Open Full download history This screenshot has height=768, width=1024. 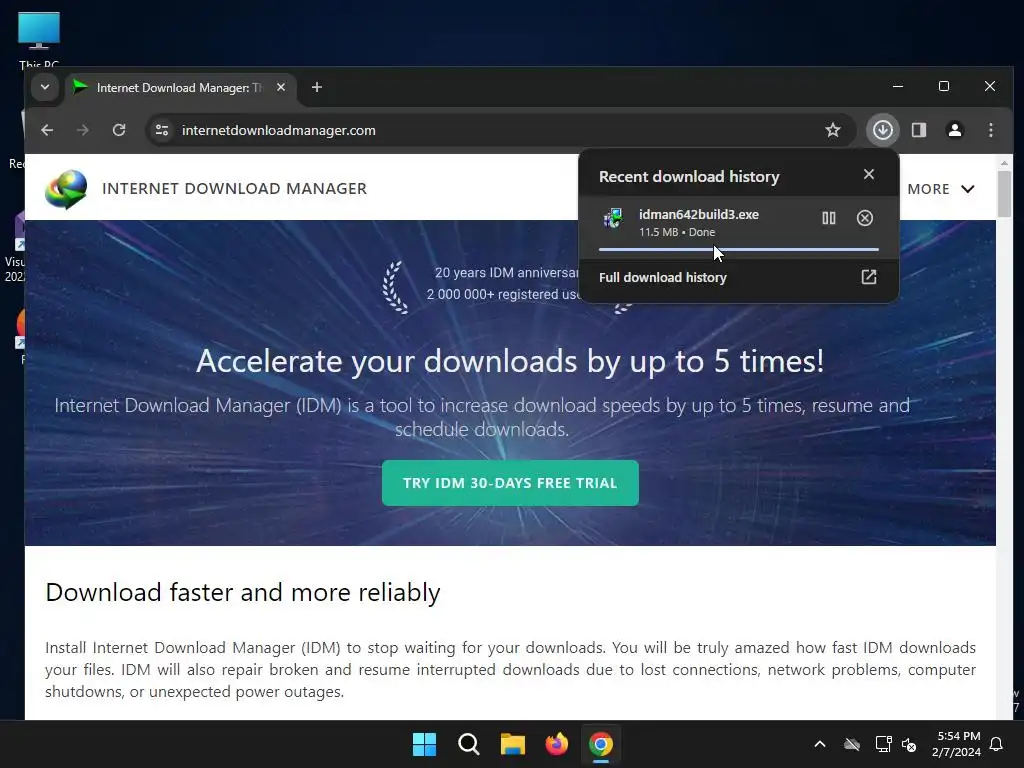(x=739, y=278)
